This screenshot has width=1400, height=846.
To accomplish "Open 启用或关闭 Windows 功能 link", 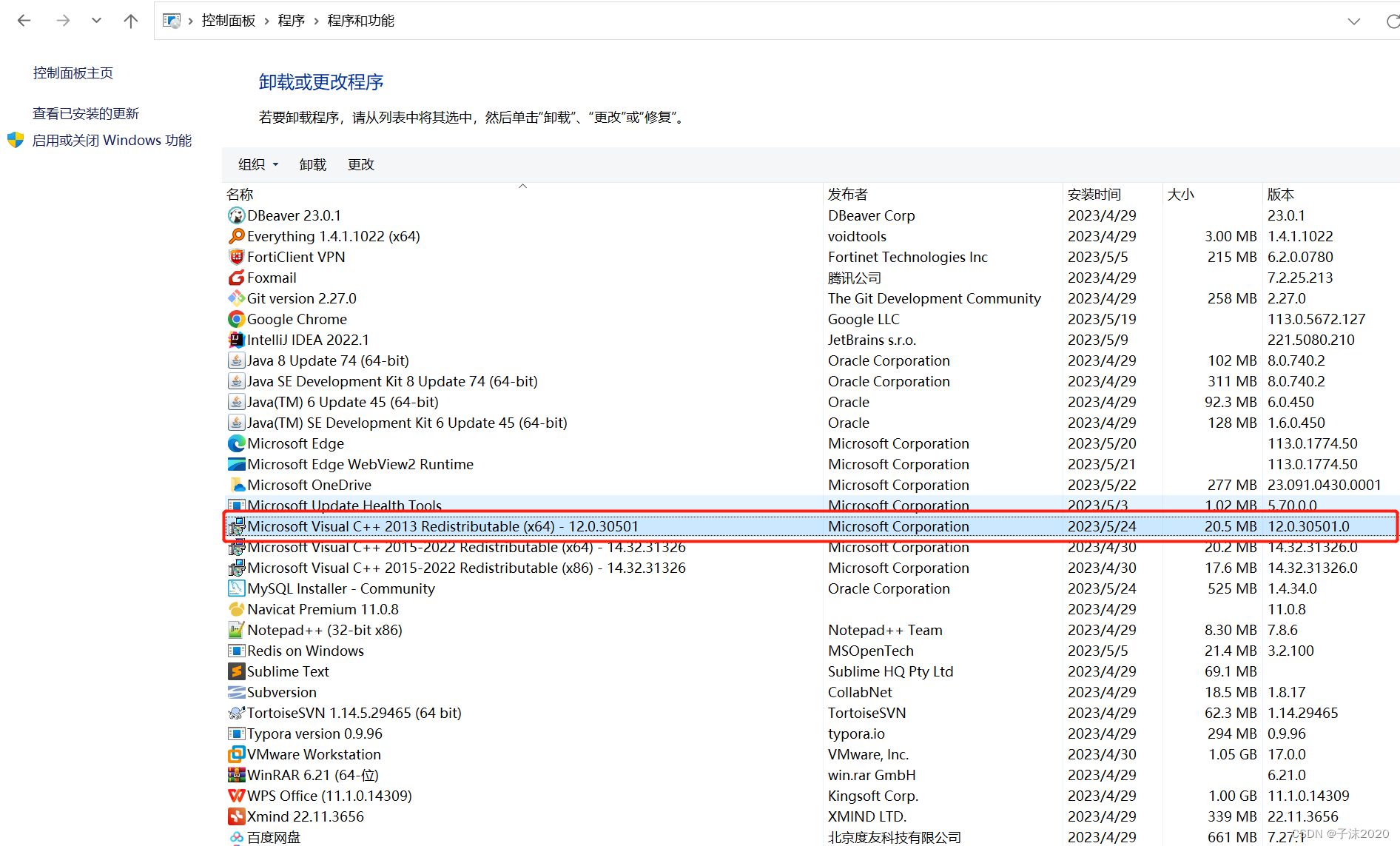I will 112,140.
